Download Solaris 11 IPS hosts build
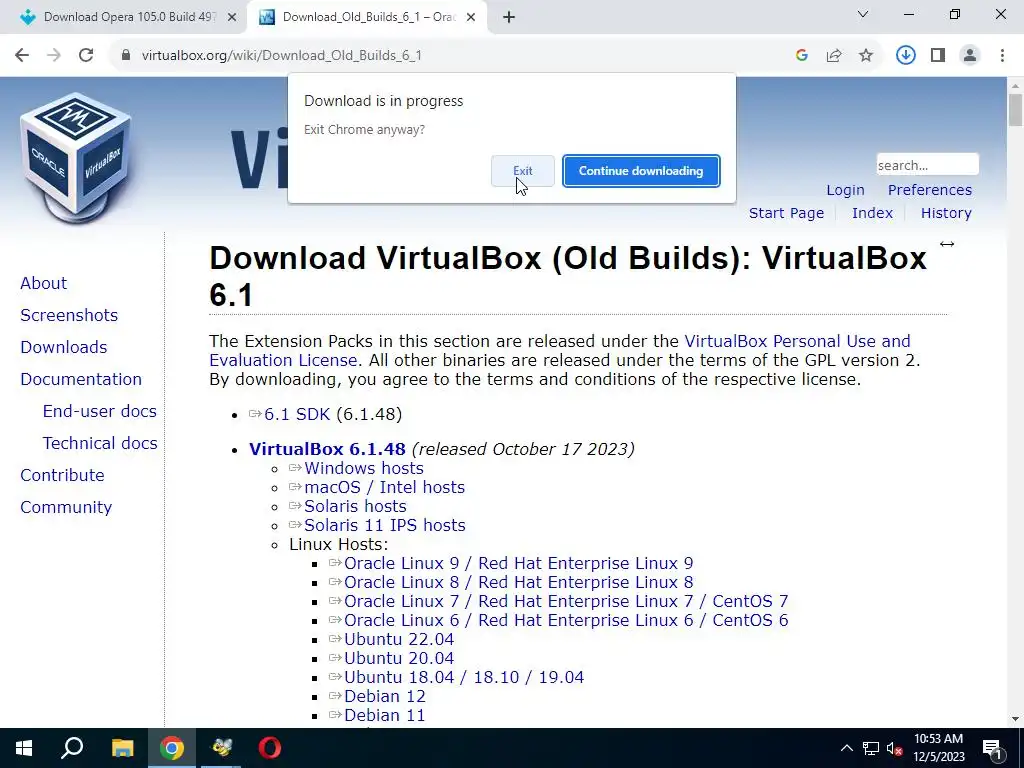 [x=385, y=525]
